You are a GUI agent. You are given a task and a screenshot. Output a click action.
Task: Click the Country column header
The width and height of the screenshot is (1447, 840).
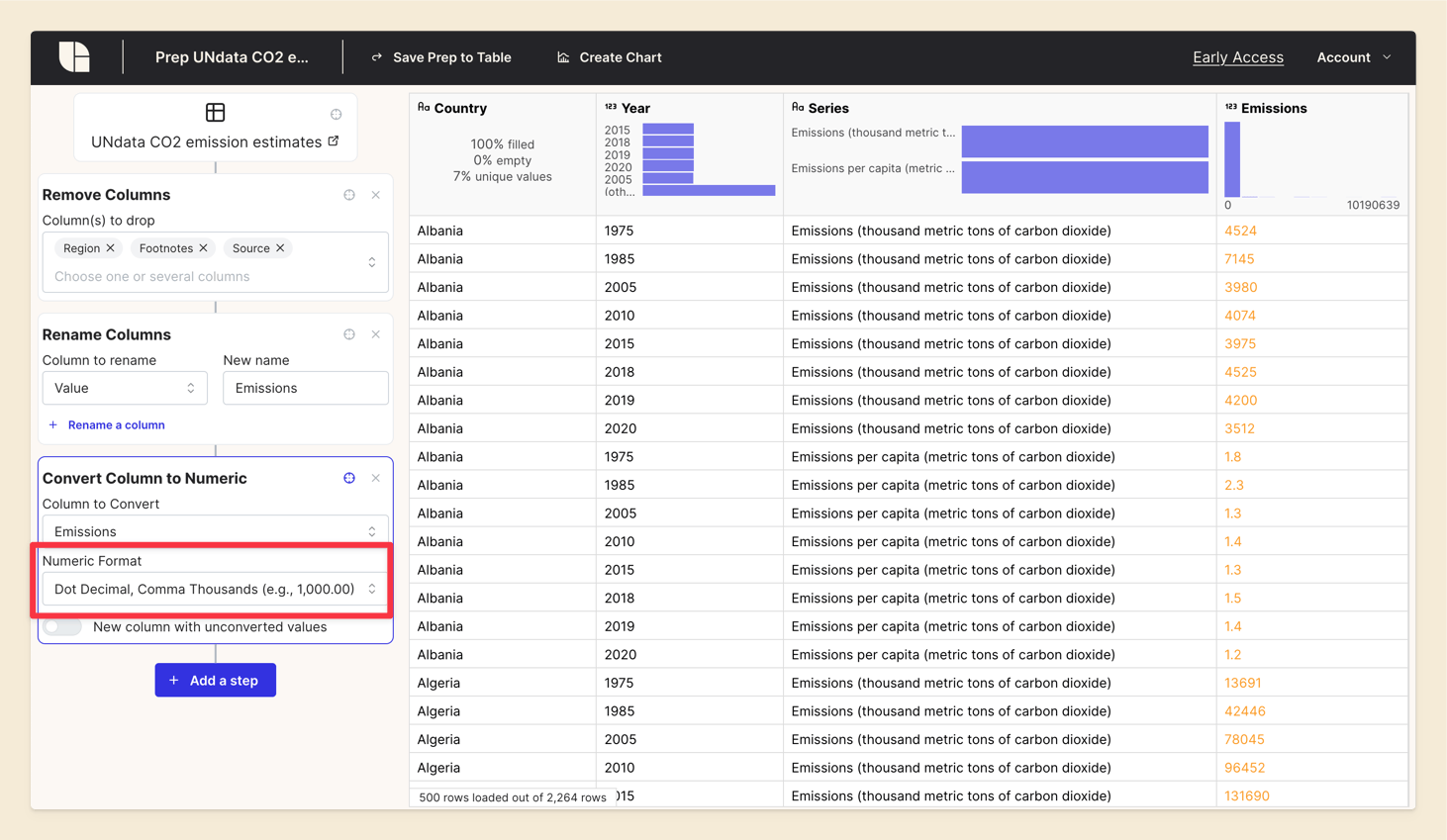coord(460,108)
